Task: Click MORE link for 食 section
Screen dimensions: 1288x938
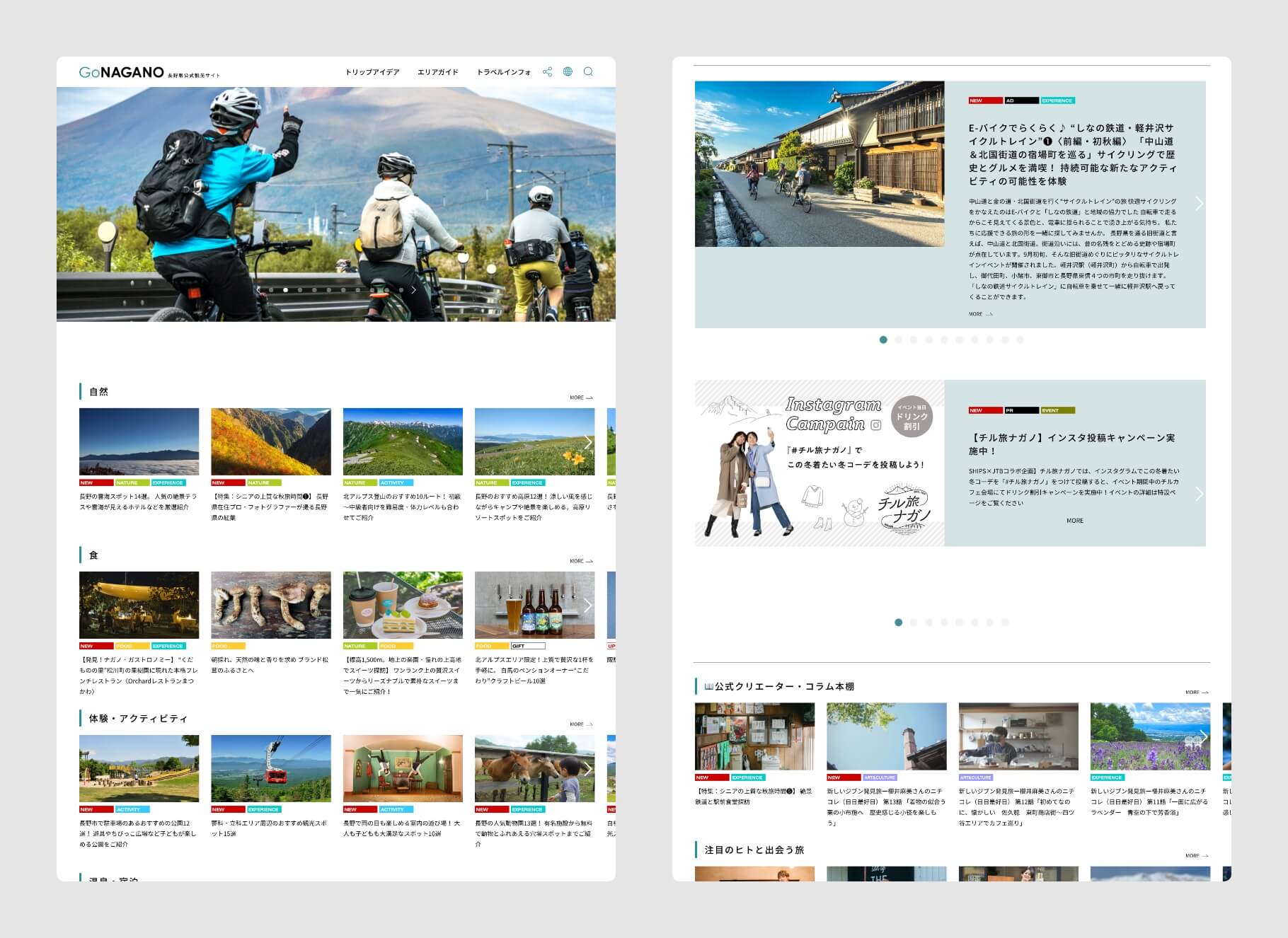Action: (x=581, y=561)
